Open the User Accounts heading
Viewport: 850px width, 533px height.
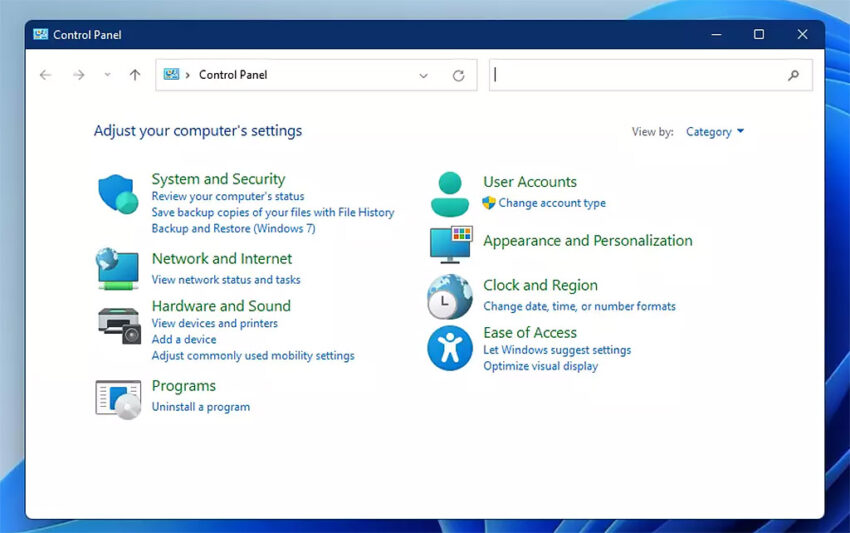[x=530, y=182]
